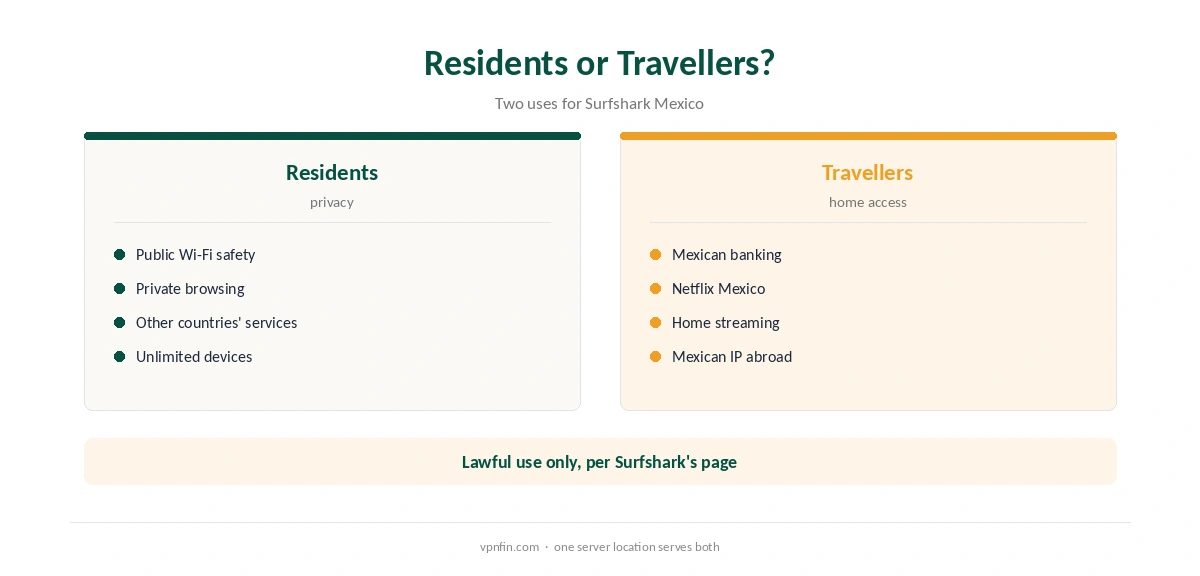Screen dimensions: 1200x576
Task: Click green bullet beside 'Private browsing'
Action: point(119,289)
